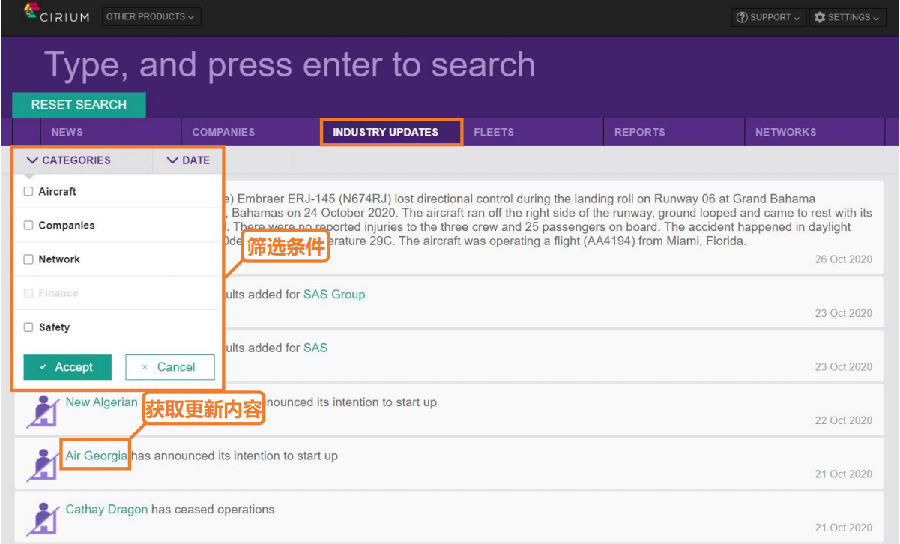Screen dimensions: 900x544
Task: Open the Other Products dropdown
Action: pyautogui.click(x=151, y=17)
